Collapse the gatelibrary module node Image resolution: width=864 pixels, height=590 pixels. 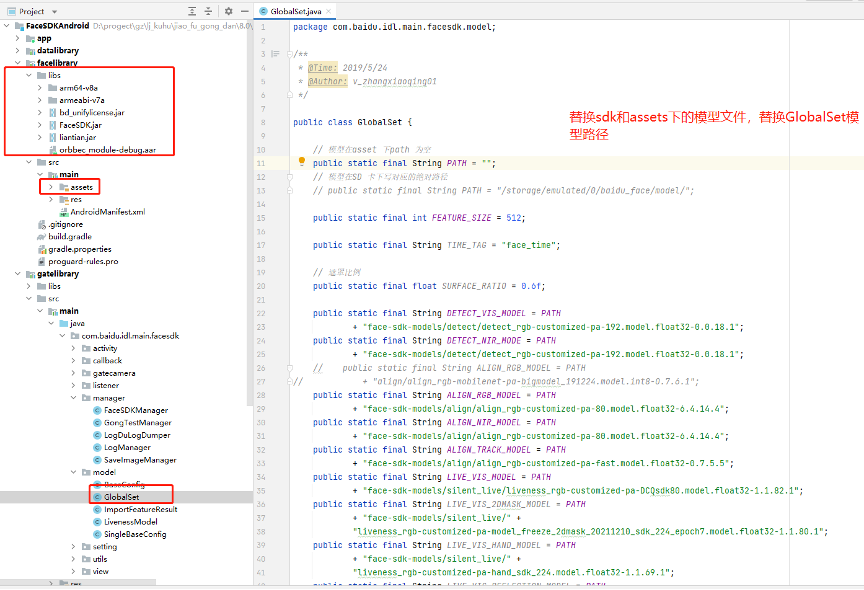pyautogui.click(x=18, y=274)
